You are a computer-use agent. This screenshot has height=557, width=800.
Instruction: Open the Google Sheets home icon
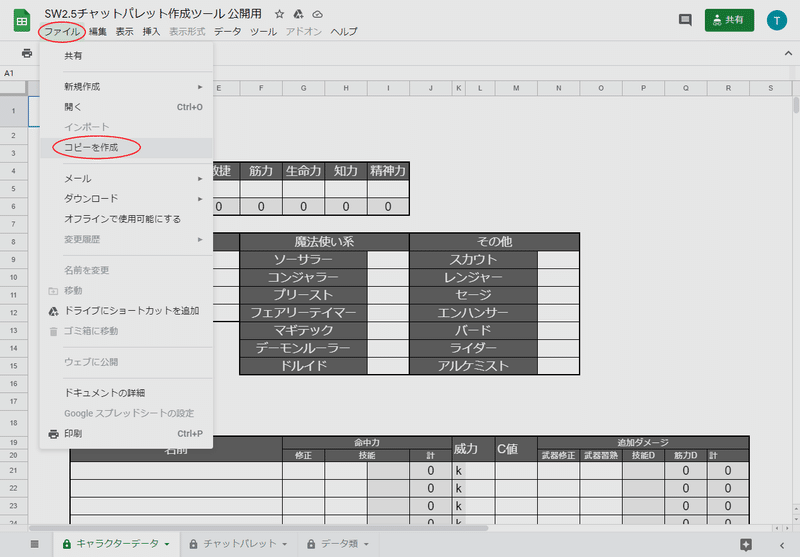(21, 21)
